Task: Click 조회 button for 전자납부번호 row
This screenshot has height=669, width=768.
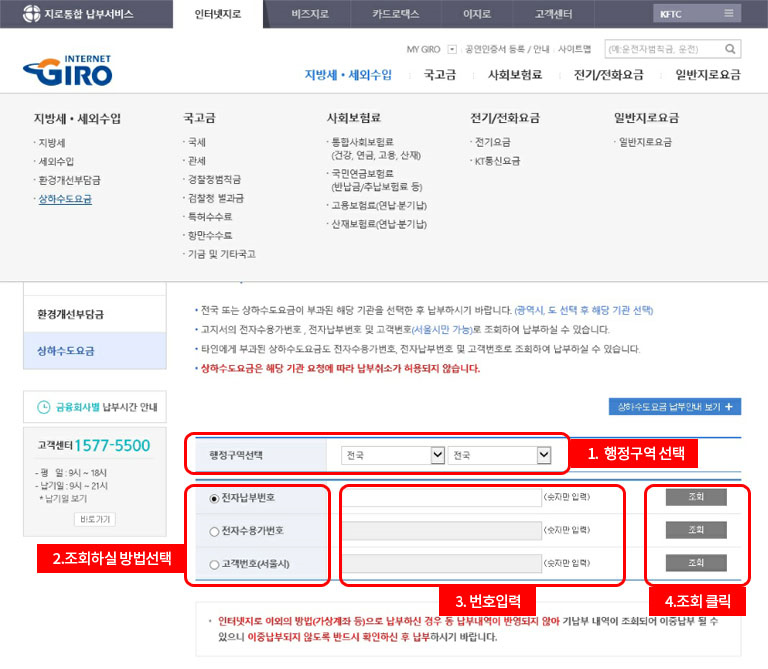Action: (696, 497)
